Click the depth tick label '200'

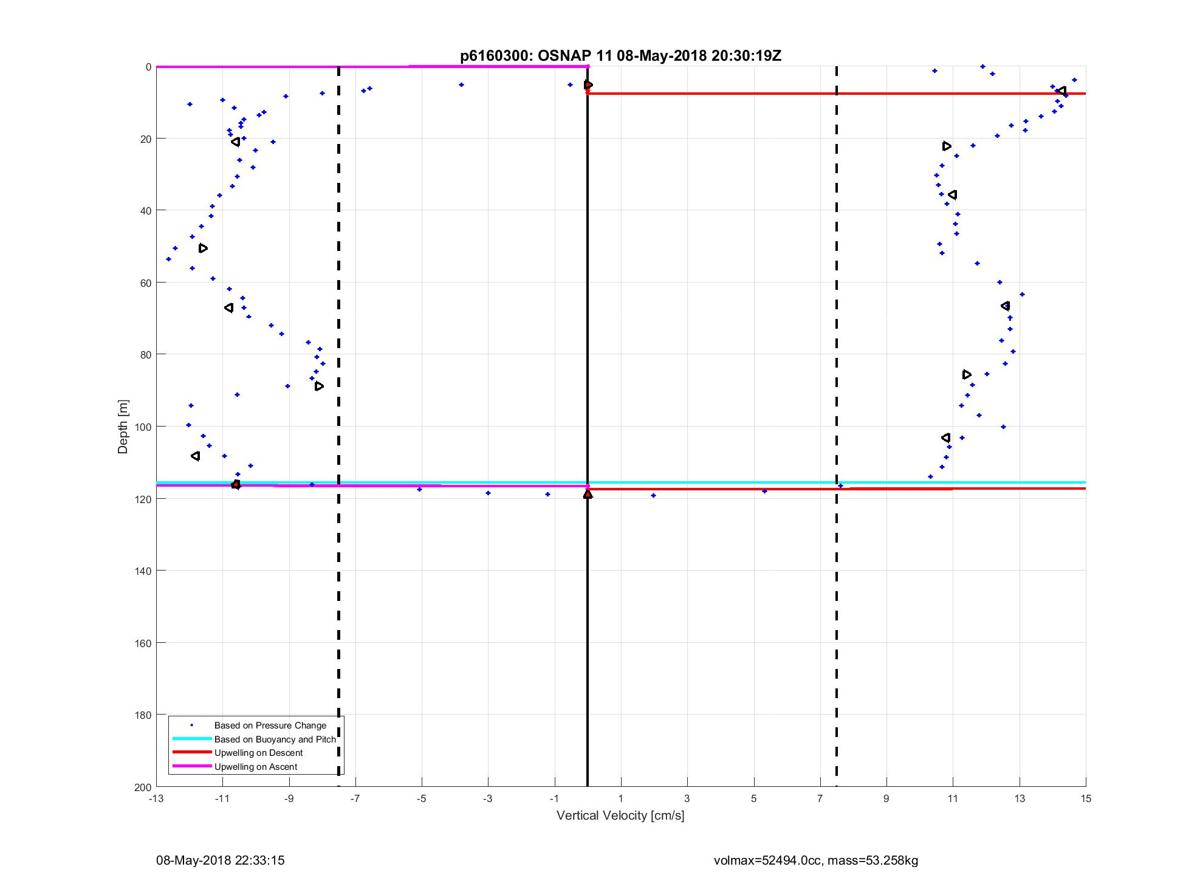(x=142, y=787)
